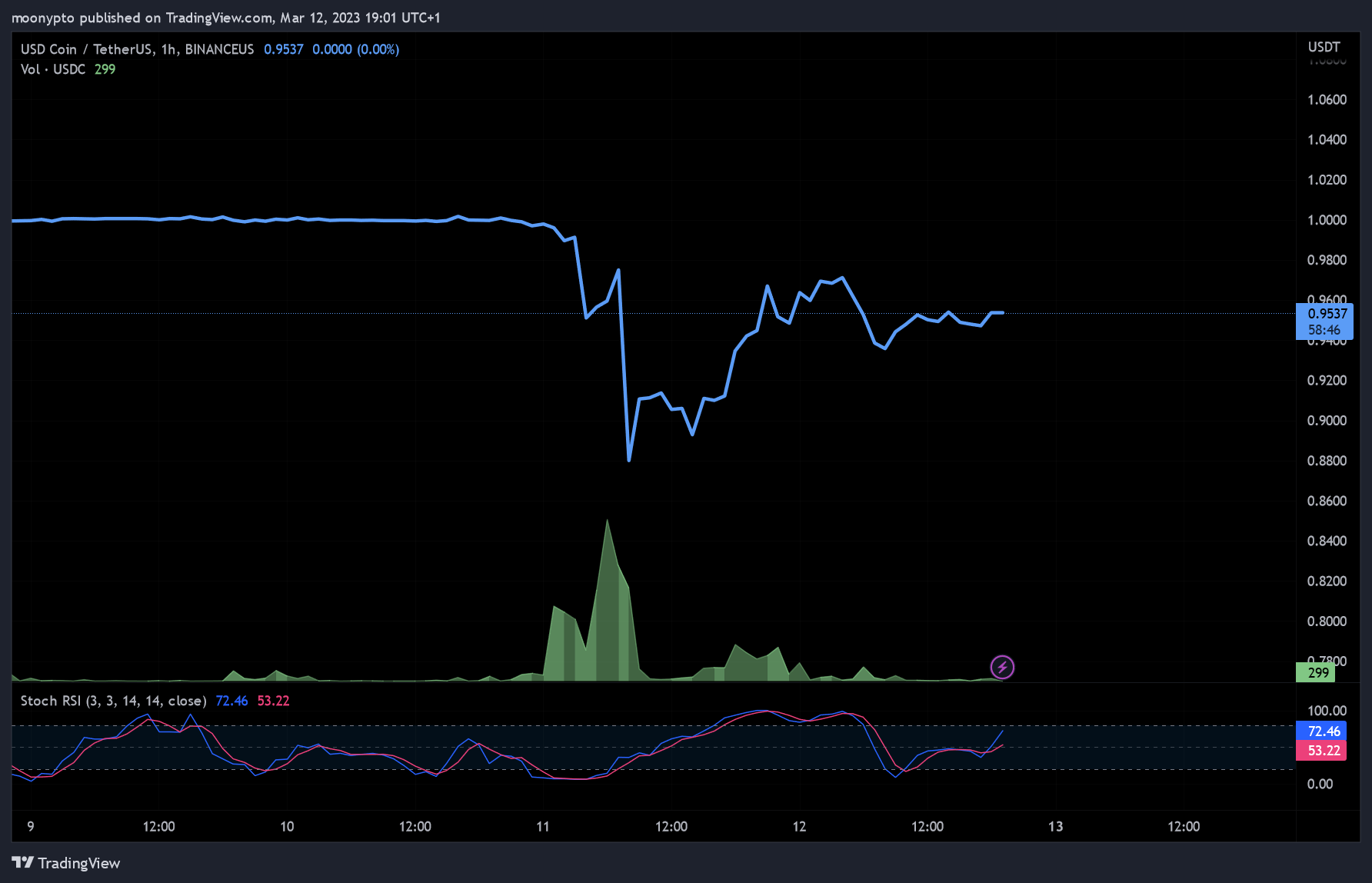
Task: Click the blue Stoch RSI value 72.46 tag
Action: 1321,731
